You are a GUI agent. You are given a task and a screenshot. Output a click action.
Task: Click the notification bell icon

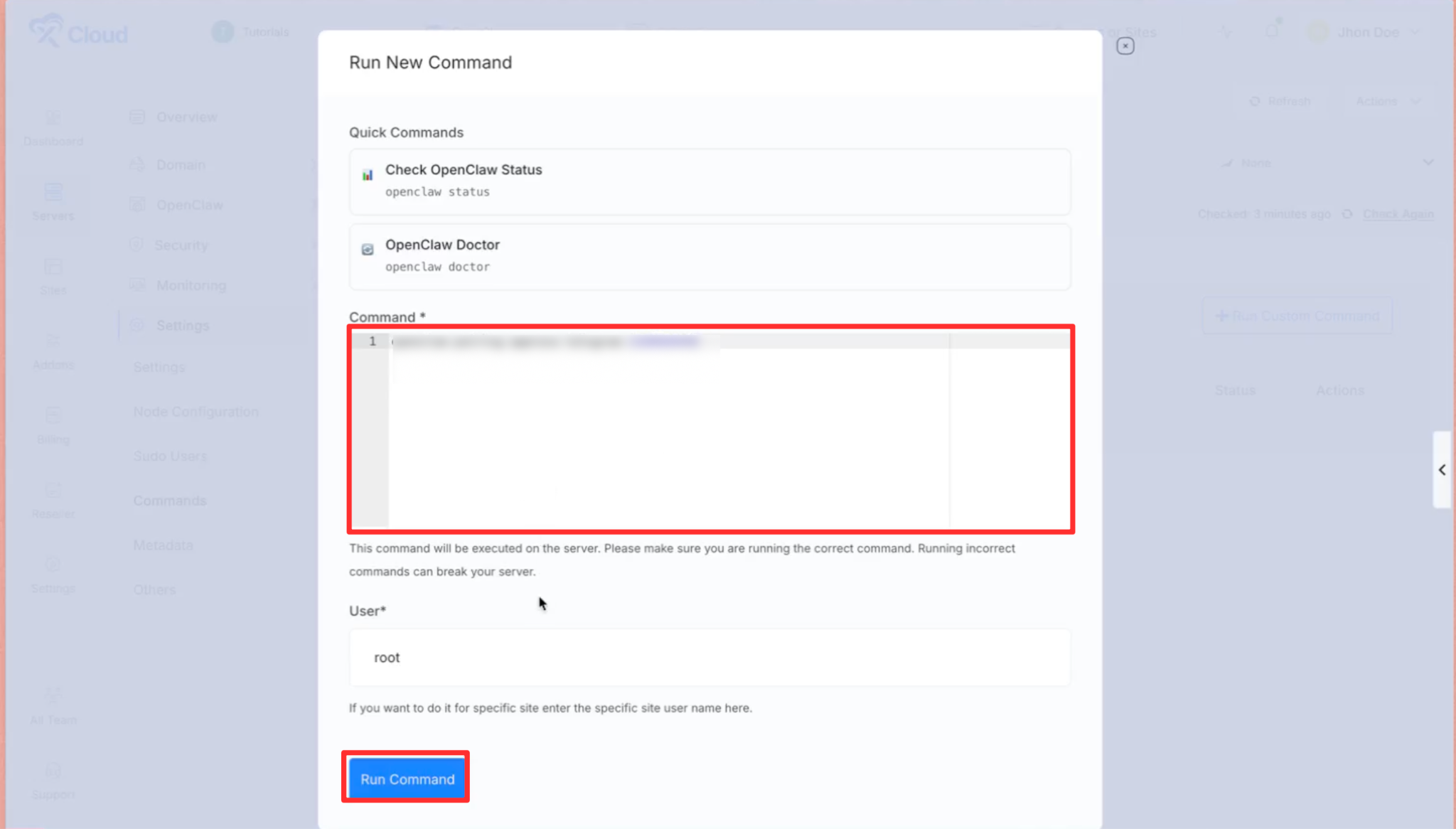pos(1272,31)
